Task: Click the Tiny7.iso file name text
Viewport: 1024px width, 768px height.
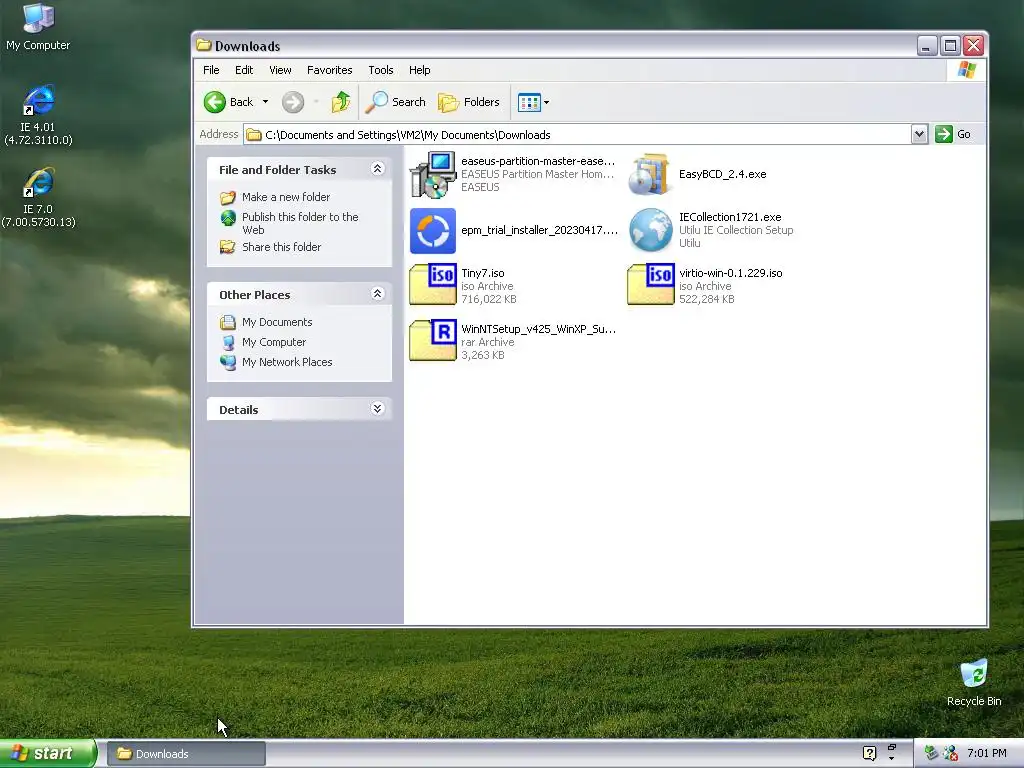Action: (483, 273)
